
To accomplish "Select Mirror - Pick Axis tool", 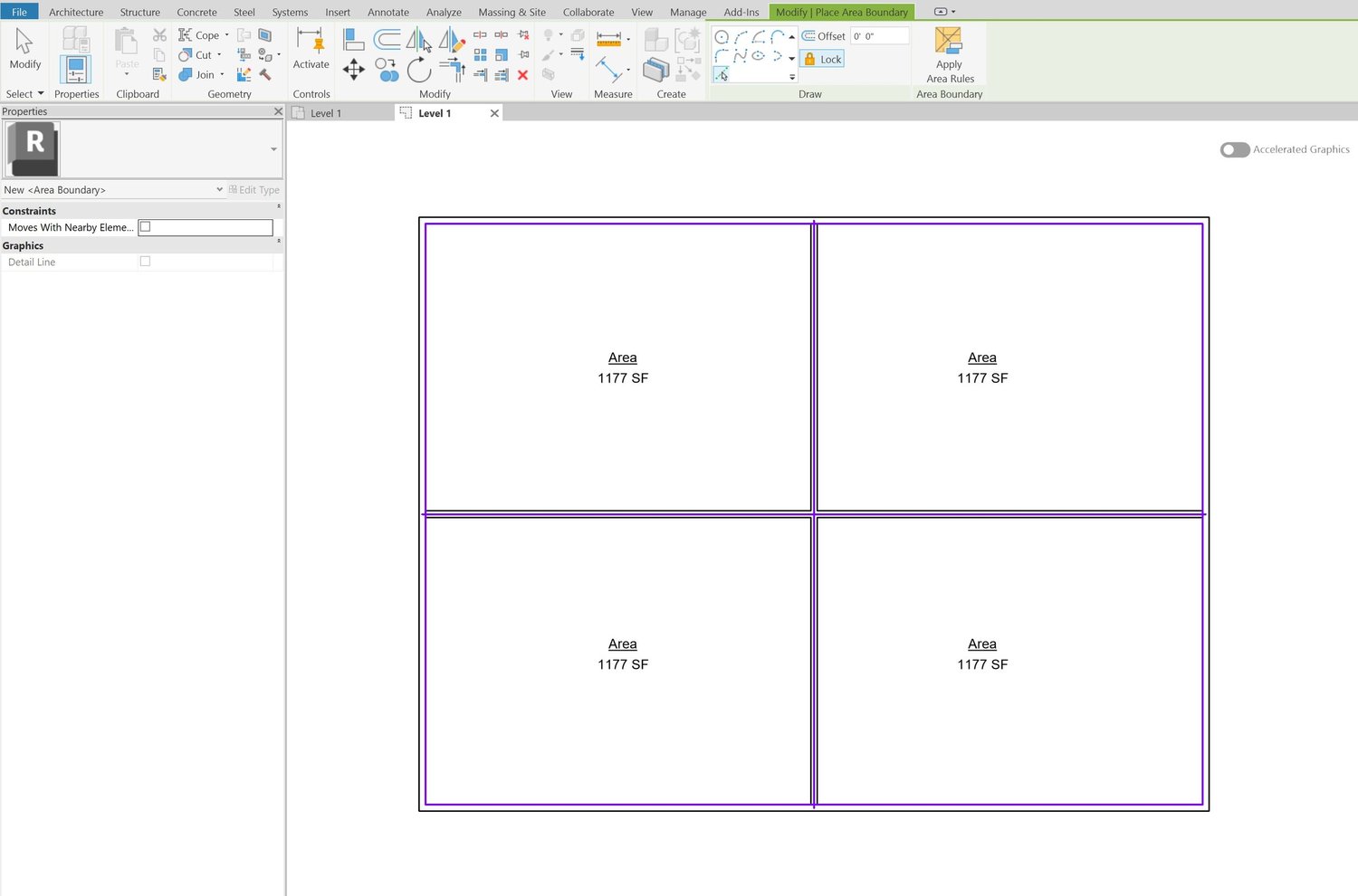I will click(419, 39).
